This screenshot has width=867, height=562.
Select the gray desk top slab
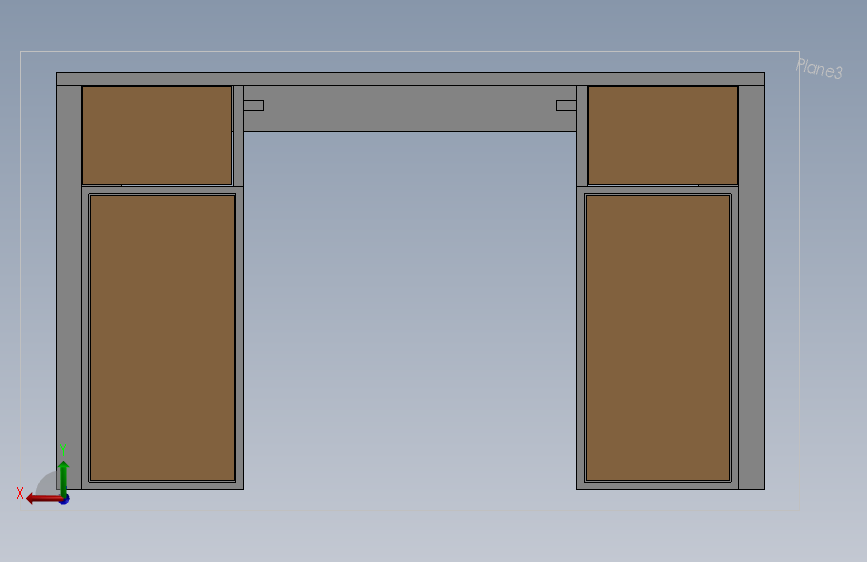point(410,79)
